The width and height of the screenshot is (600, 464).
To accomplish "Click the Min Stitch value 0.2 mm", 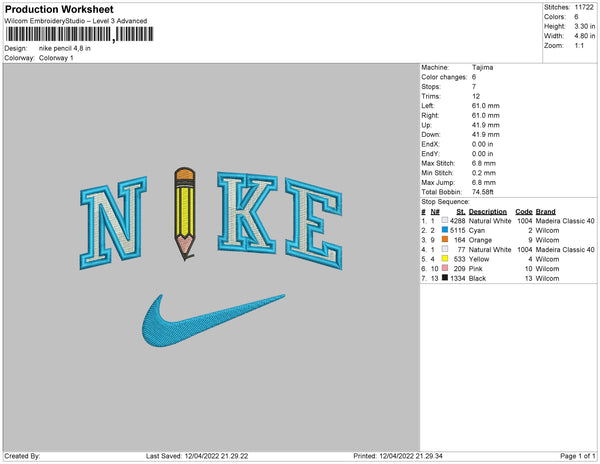I will (x=484, y=173).
